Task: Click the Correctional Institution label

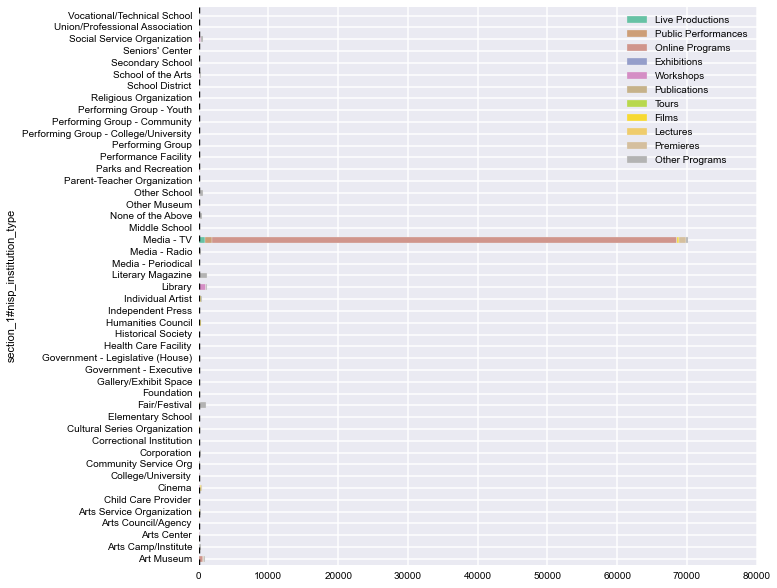Action: pos(142,440)
